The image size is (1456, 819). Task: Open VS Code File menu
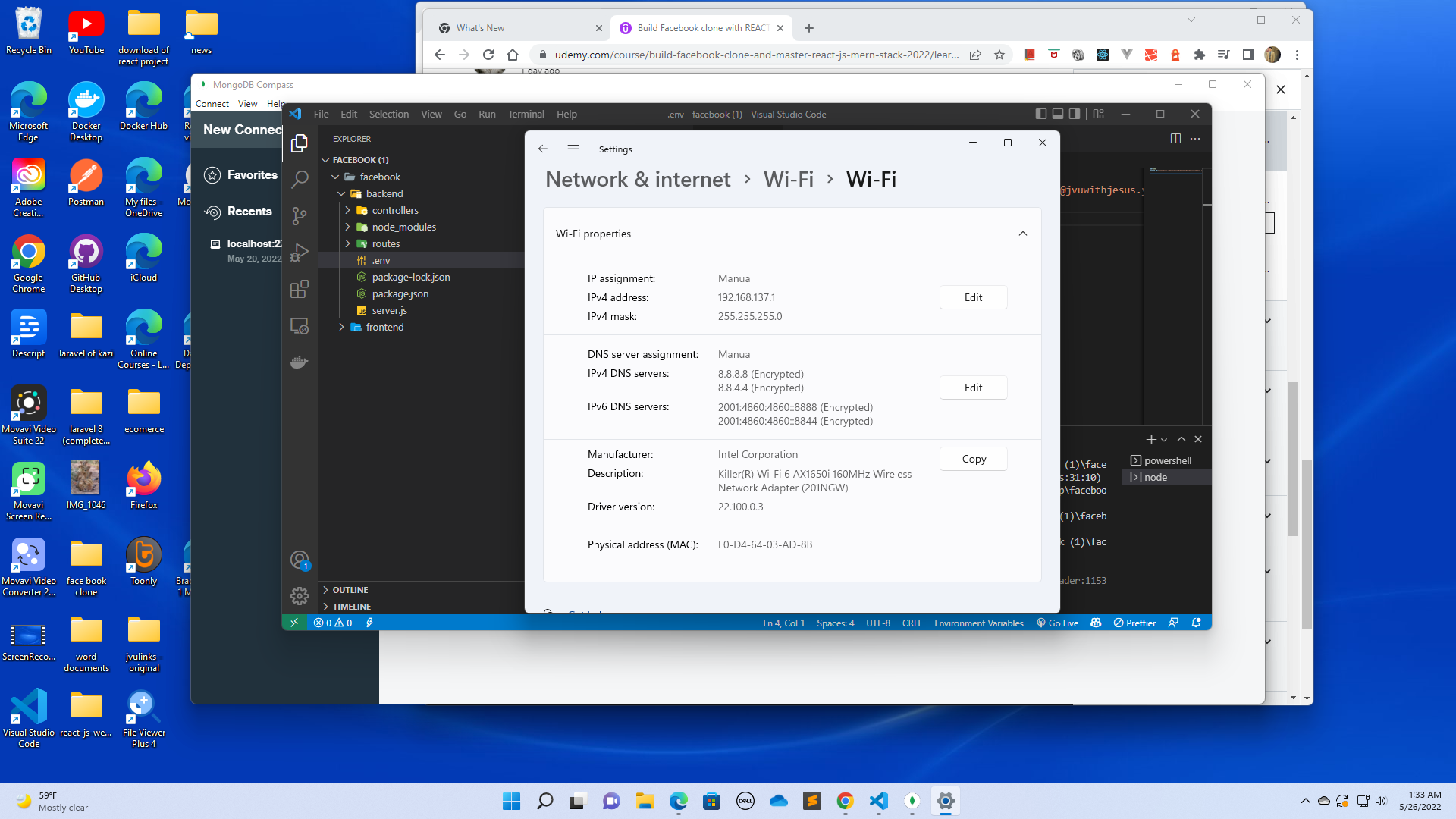[322, 114]
